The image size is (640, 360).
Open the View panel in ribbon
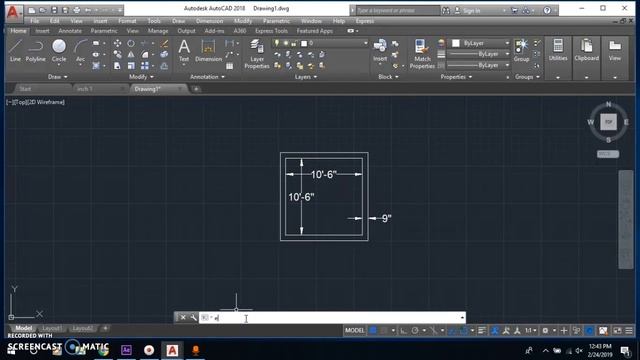[x=615, y=58]
